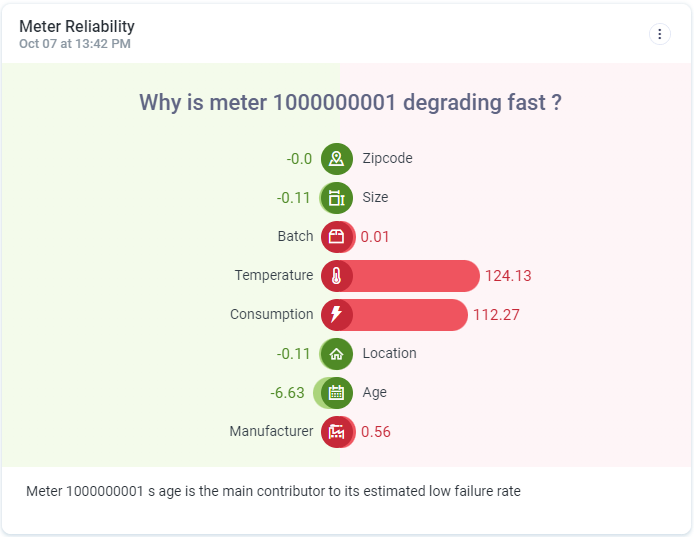
Task: Click the summary text about meter age
Action: point(273,491)
